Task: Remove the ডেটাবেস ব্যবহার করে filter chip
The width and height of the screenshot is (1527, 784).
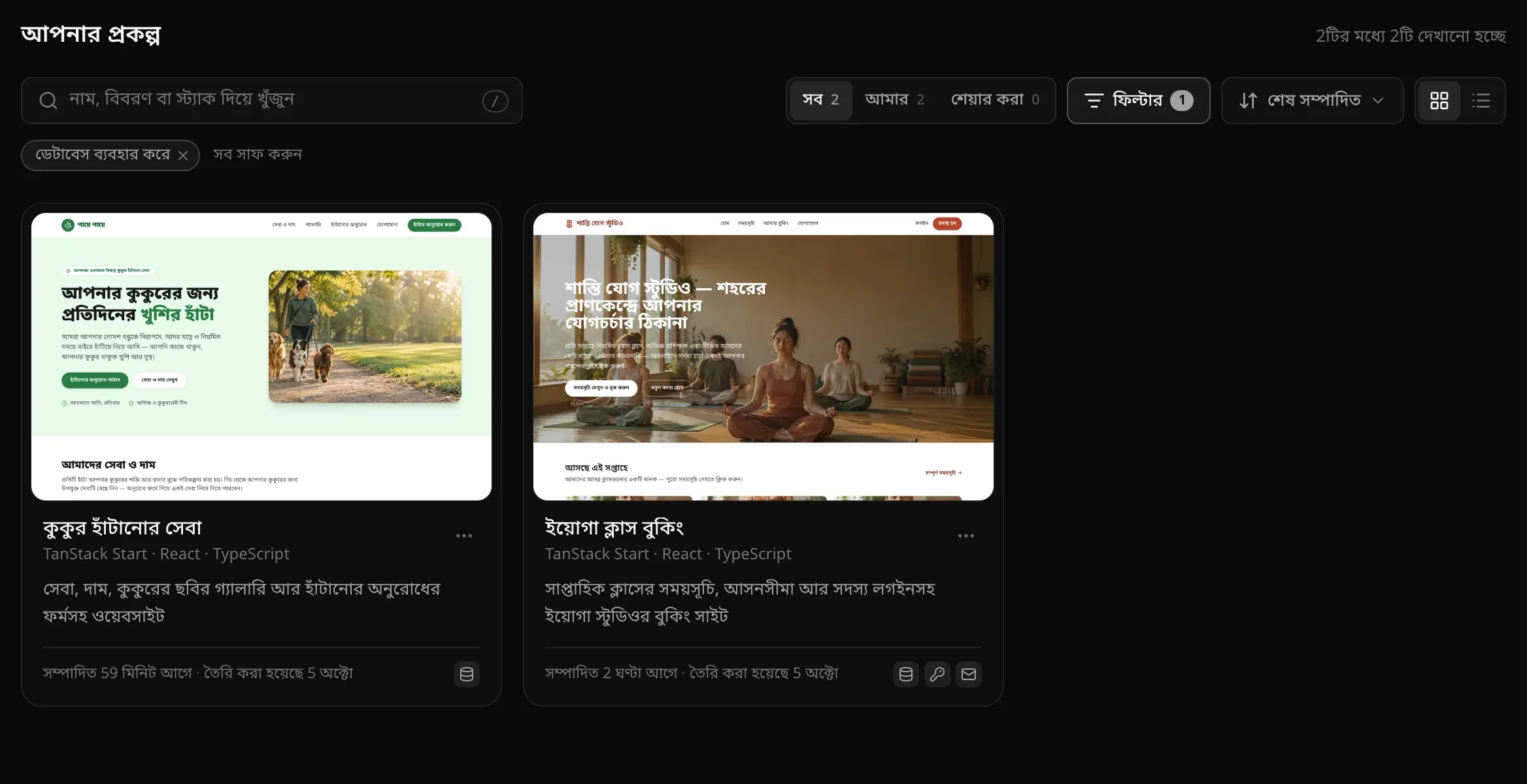Action: 183,155
